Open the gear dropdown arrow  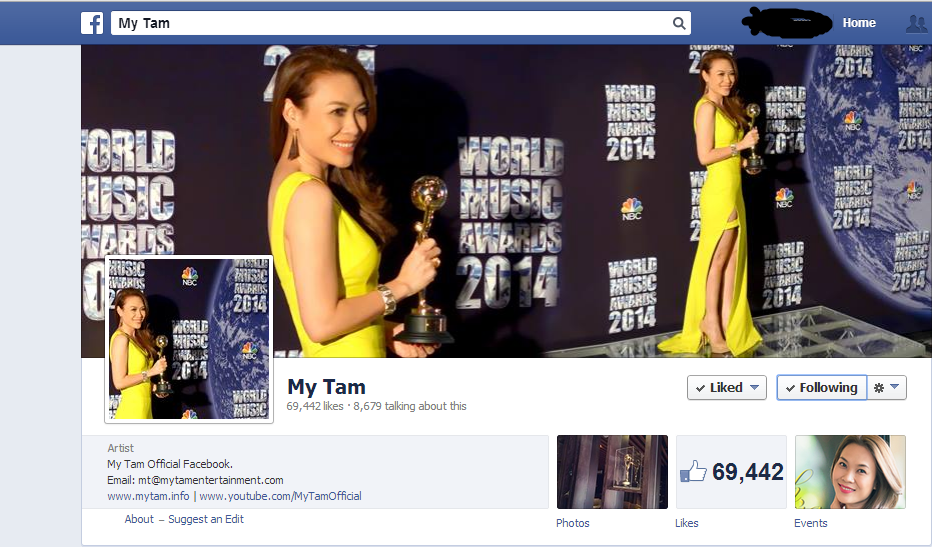point(895,388)
